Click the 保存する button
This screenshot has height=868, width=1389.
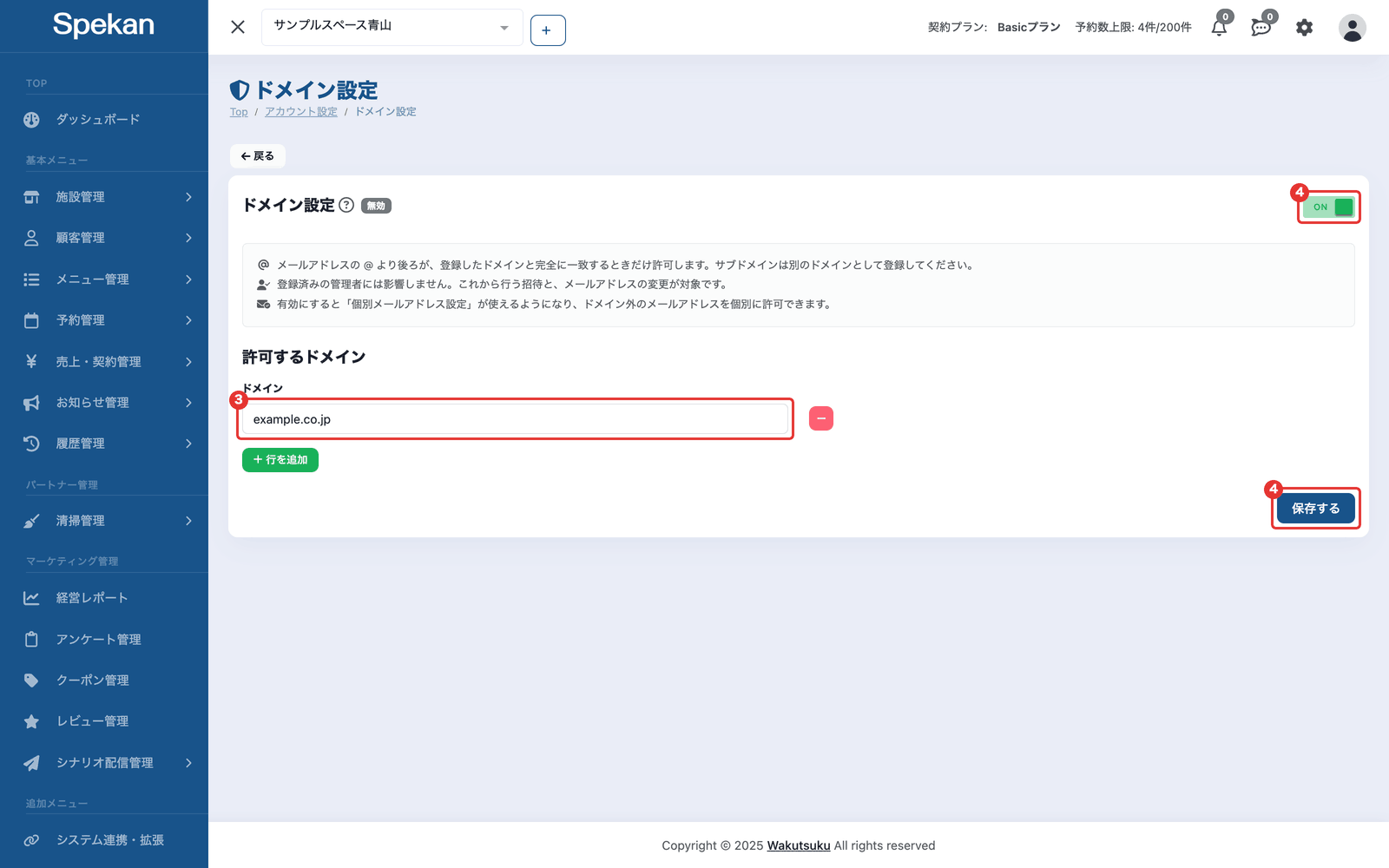1315,509
